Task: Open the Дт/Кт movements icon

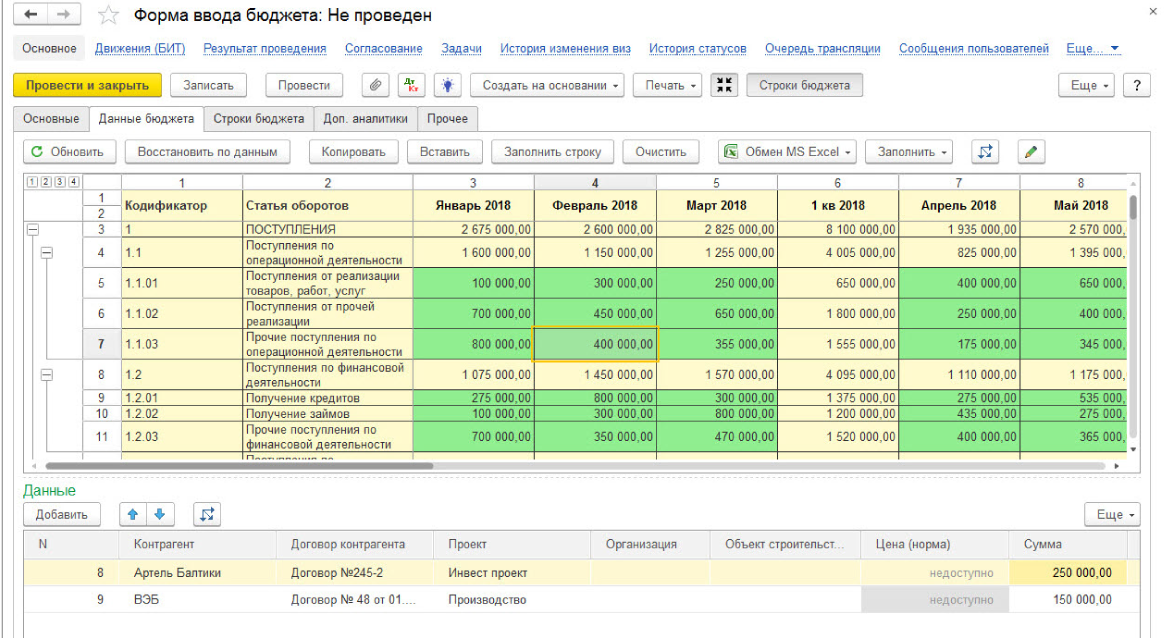Action: [x=411, y=86]
